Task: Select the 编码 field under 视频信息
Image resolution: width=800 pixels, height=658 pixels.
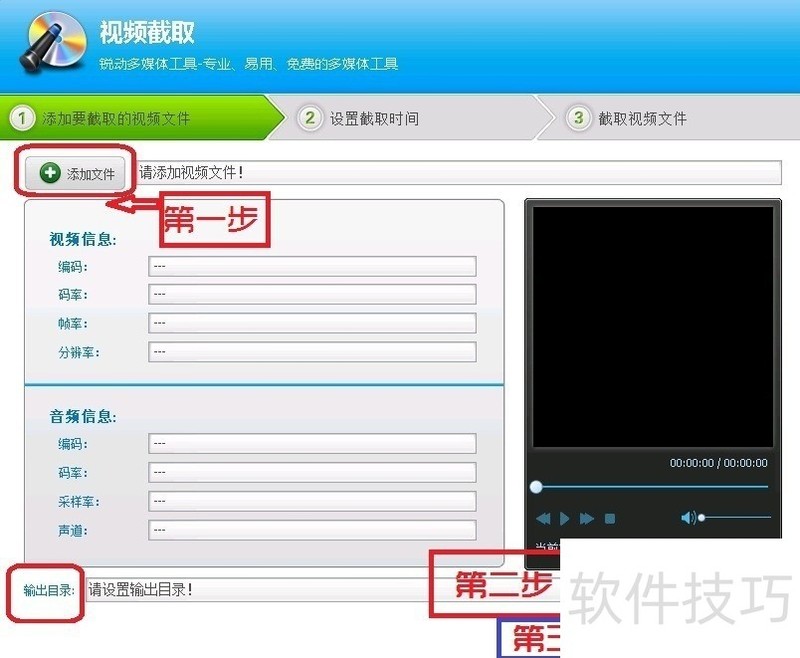Action: point(313,266)
